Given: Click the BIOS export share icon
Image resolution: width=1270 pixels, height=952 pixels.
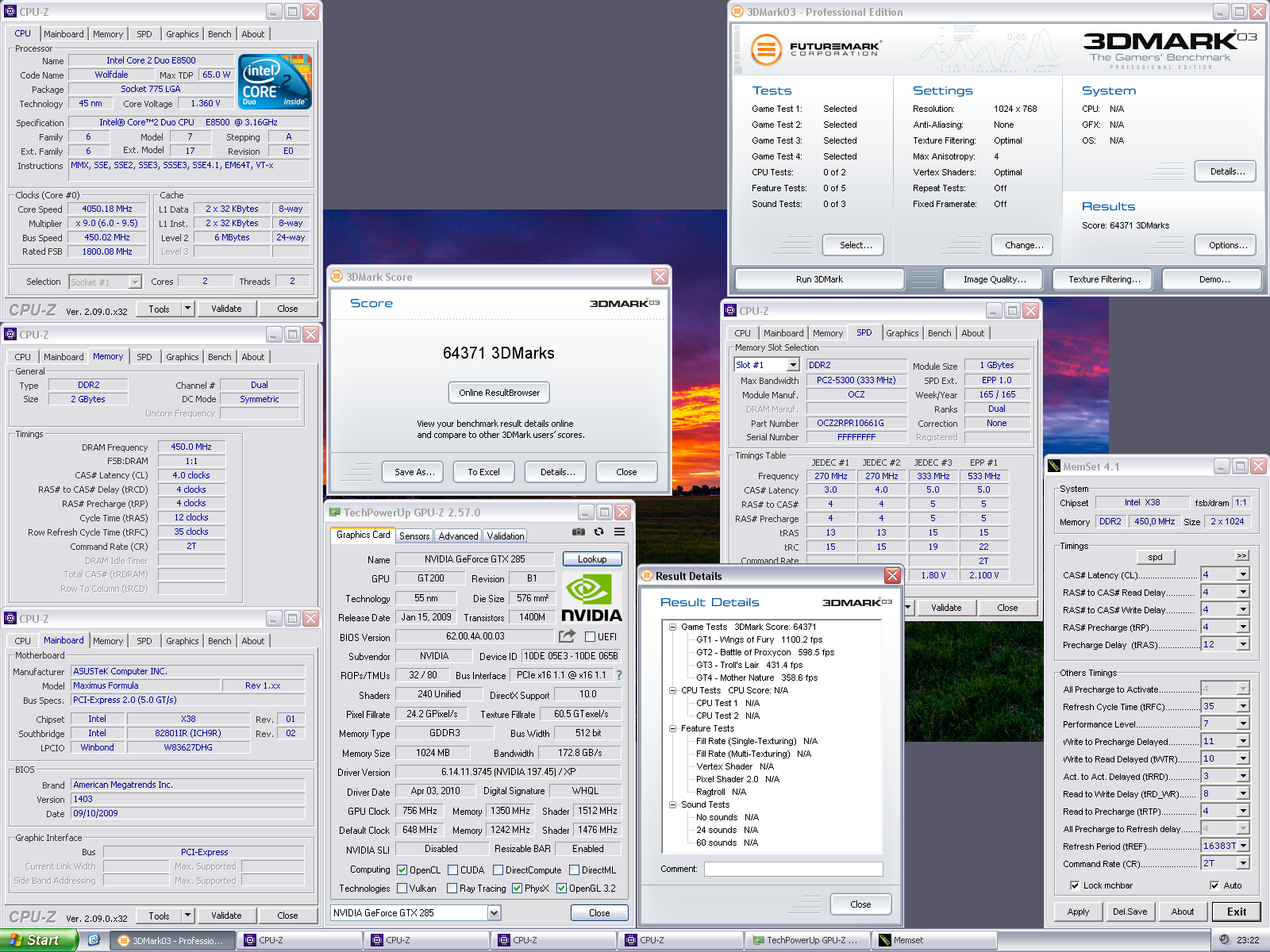Looking at the screenshot, I should point(567,636).
